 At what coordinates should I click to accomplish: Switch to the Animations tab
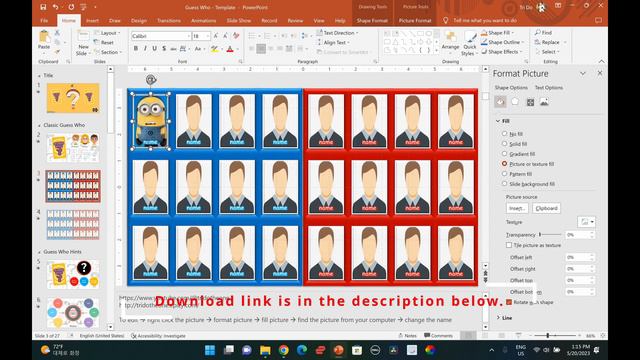(x=204, y=20)
